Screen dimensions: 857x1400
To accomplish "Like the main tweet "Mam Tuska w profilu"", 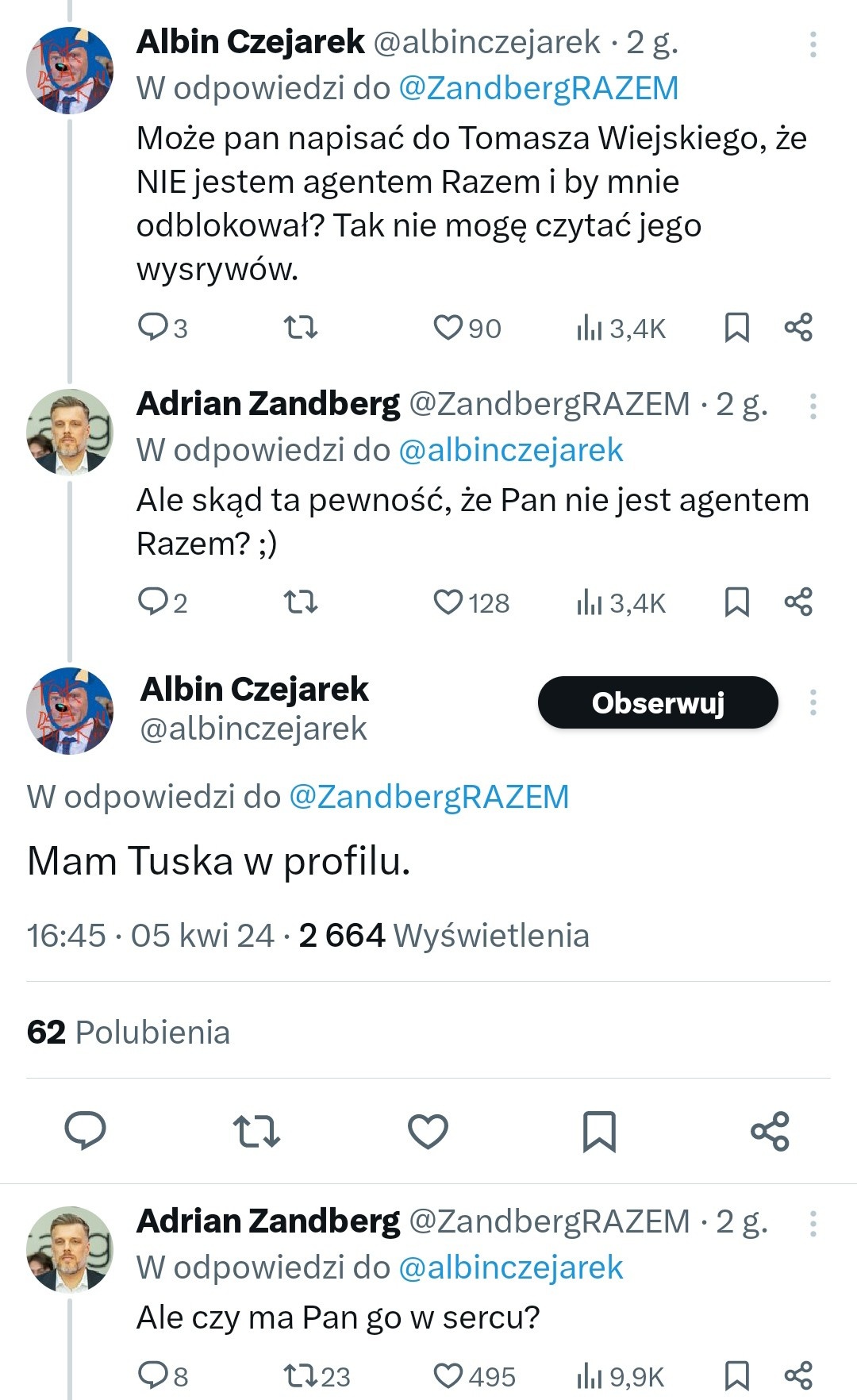I will click(428, 1131).
